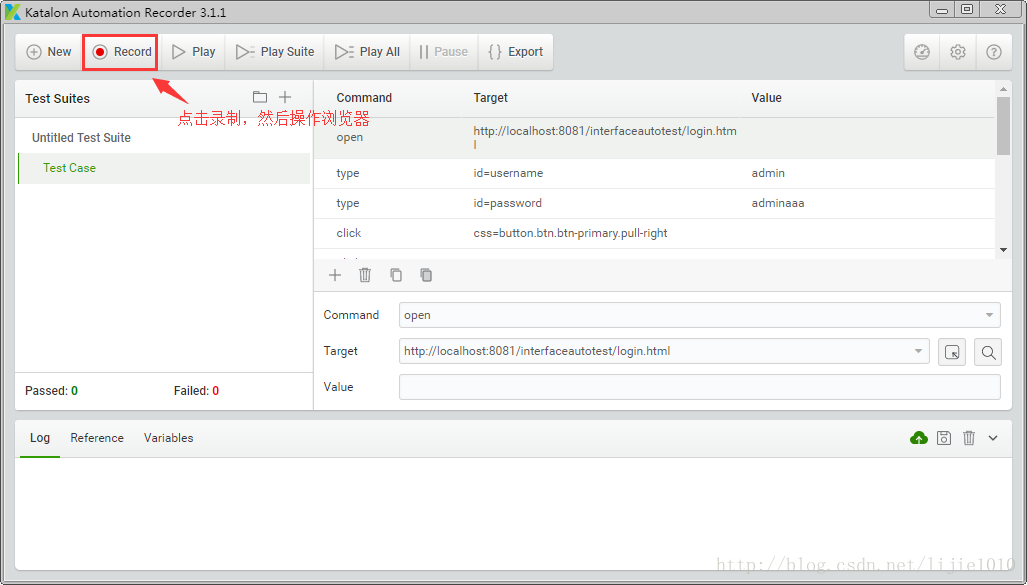Open settings gear icon
The image size is (1027, 585).
tap(958, 52)
